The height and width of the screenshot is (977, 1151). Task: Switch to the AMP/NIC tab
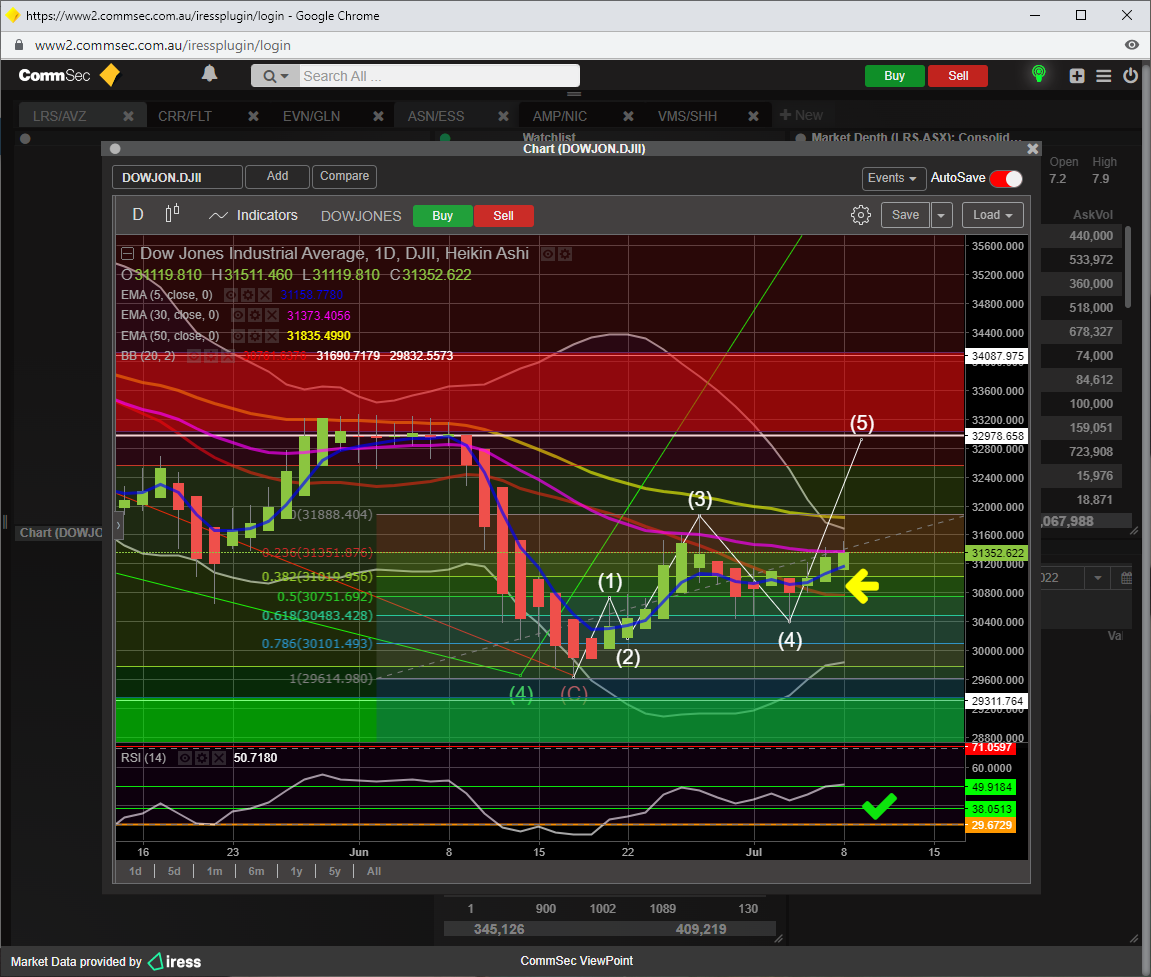pos(559,116)
